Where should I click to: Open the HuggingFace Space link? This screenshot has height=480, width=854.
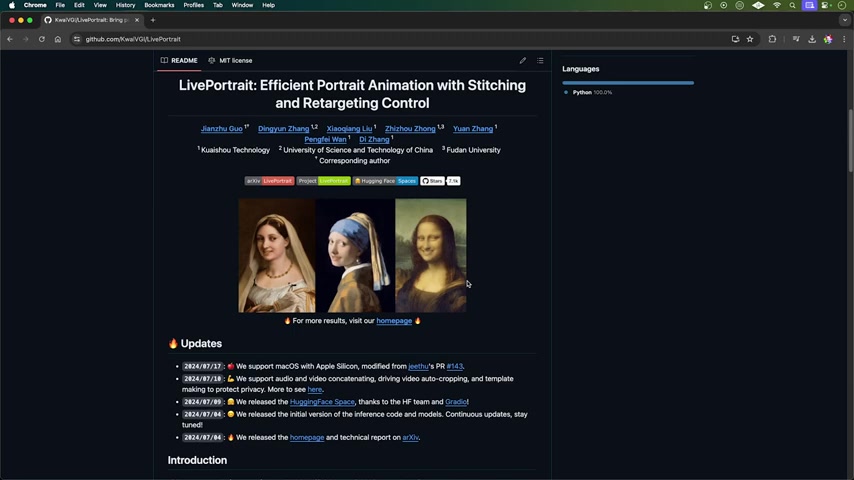coord(322,402)
